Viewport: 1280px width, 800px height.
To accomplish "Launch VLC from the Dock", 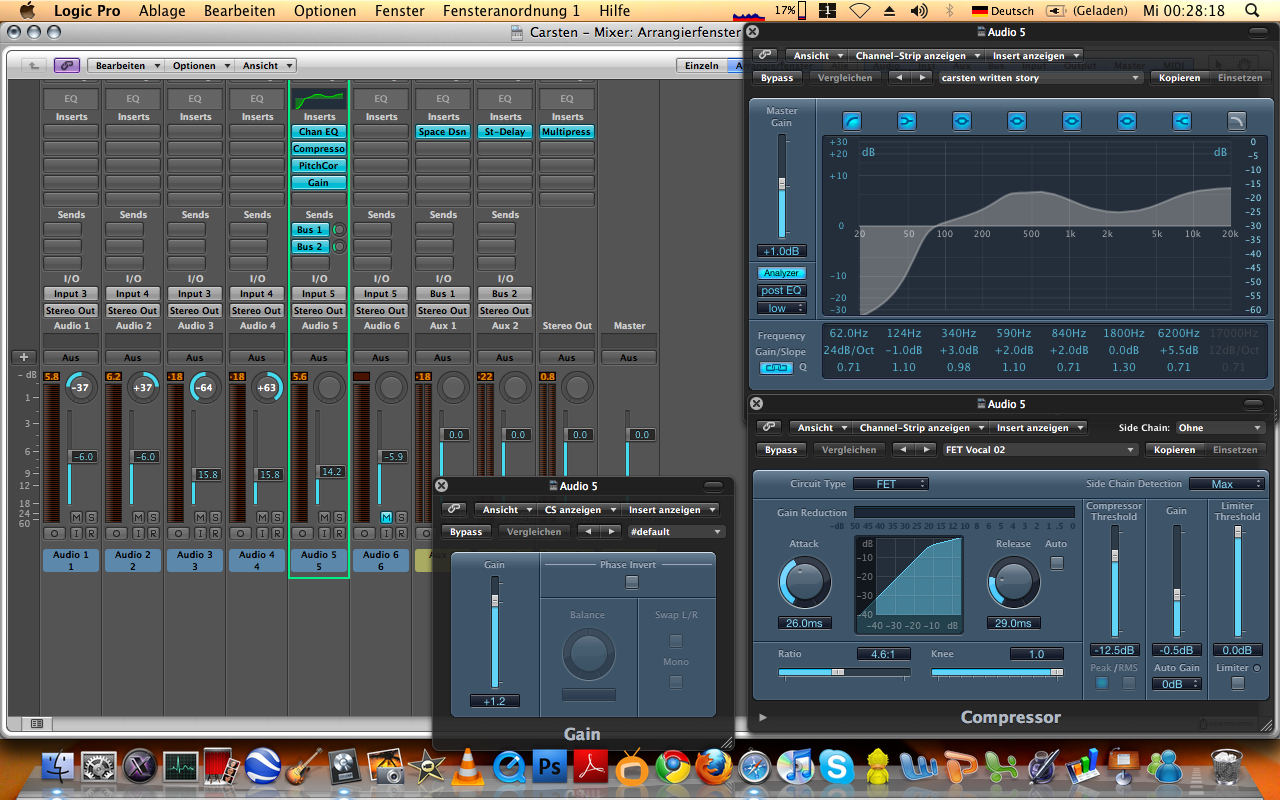I will coord(466,767).
